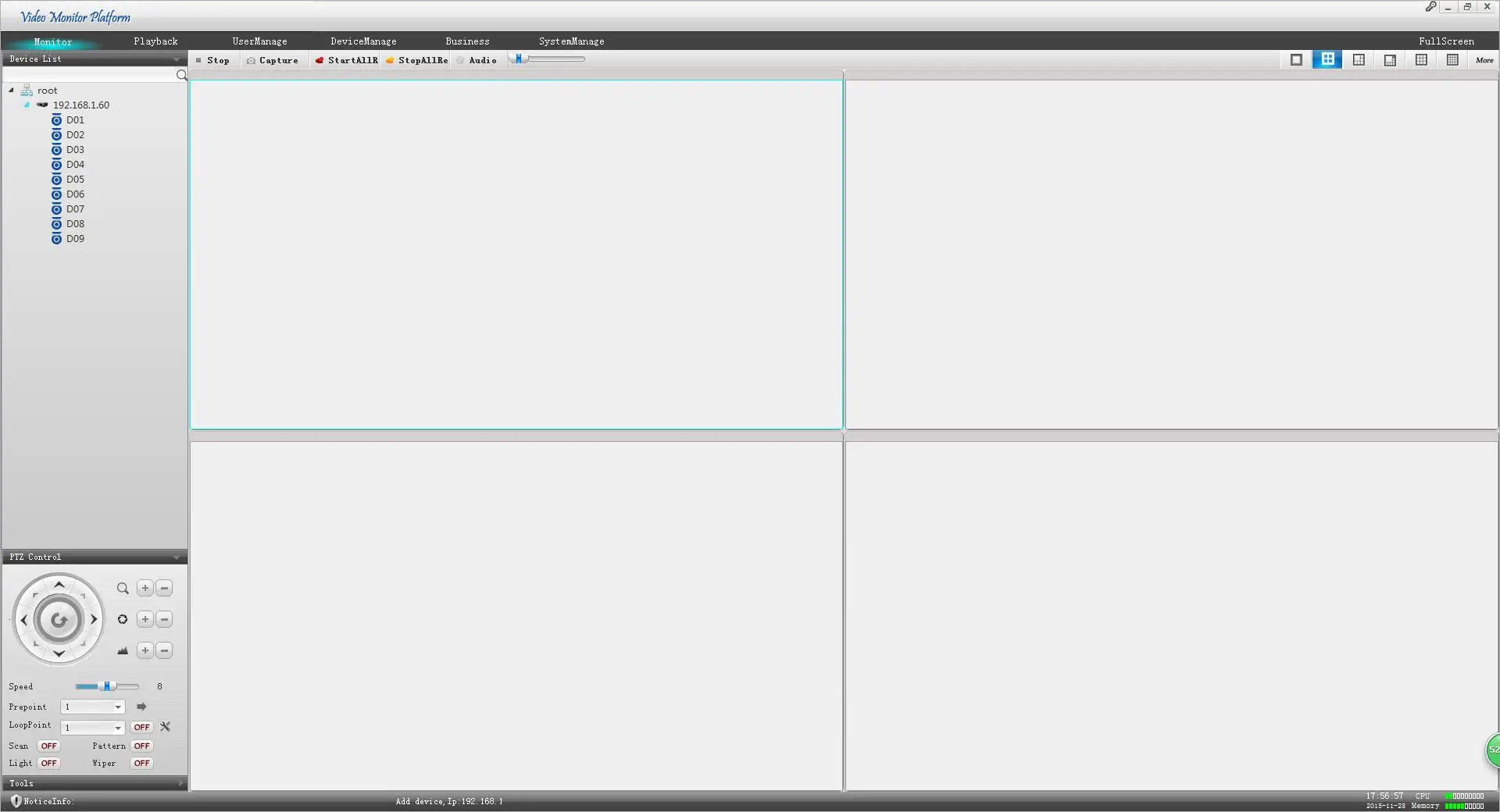1500x812 pixels.
Task: Go to prepoint arrow button
Action: coord(141,707)
